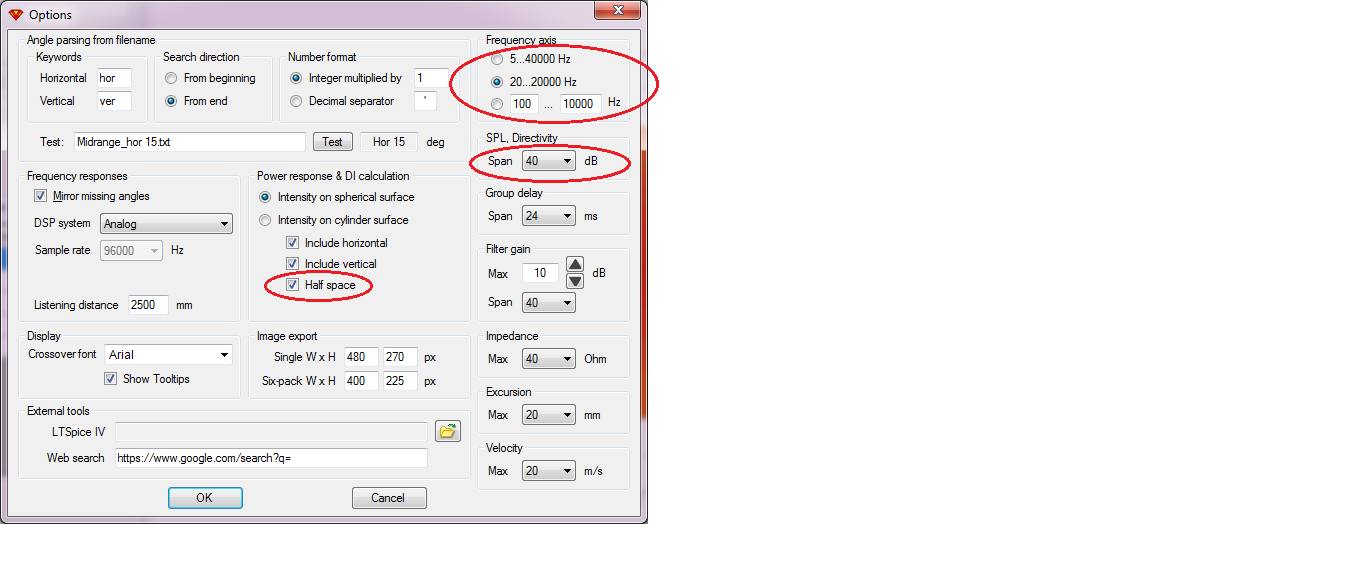The image size is (1360, 564).
Task: Click the LTSpice IV path field
Action: [271, 432]
